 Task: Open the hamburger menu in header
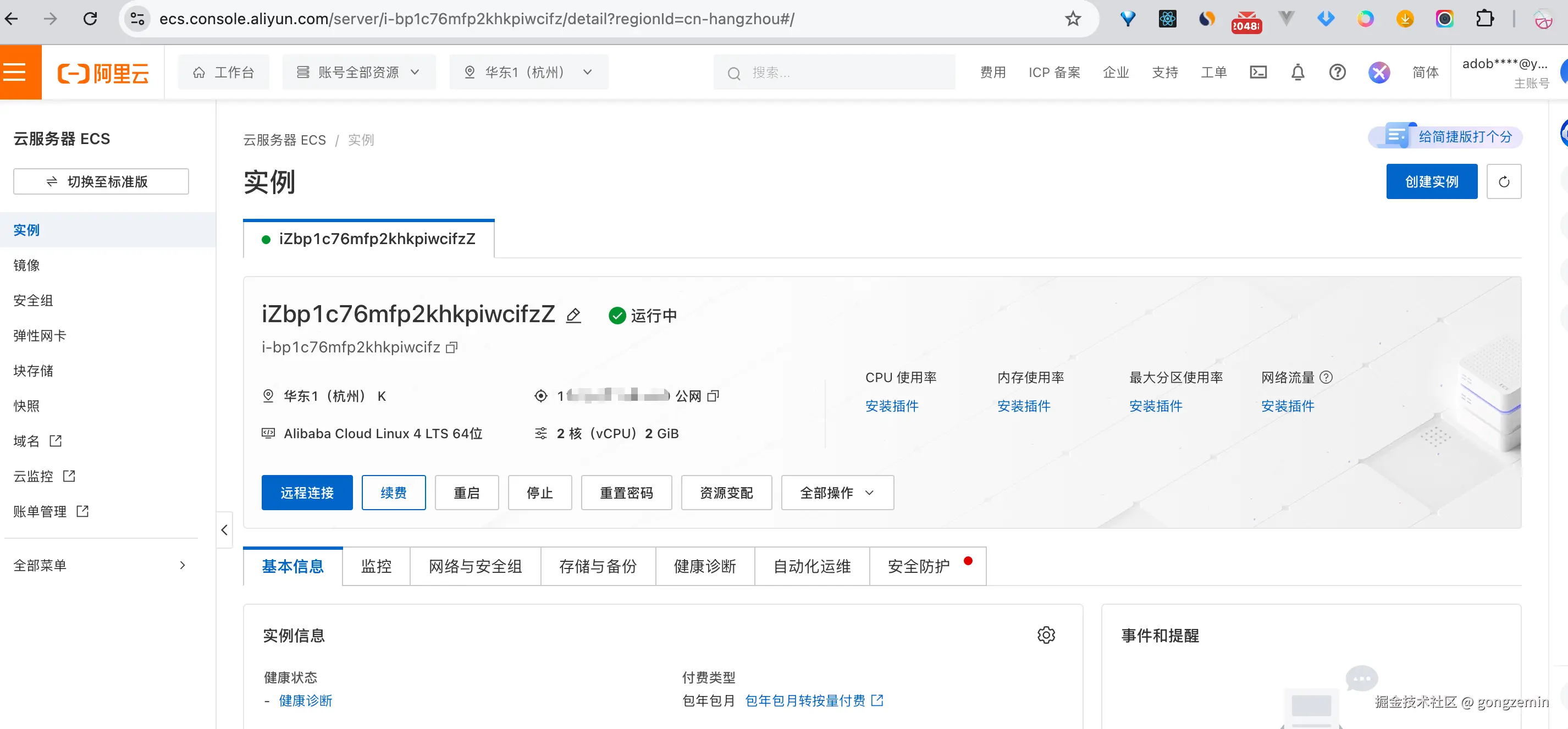pos(16,73)
